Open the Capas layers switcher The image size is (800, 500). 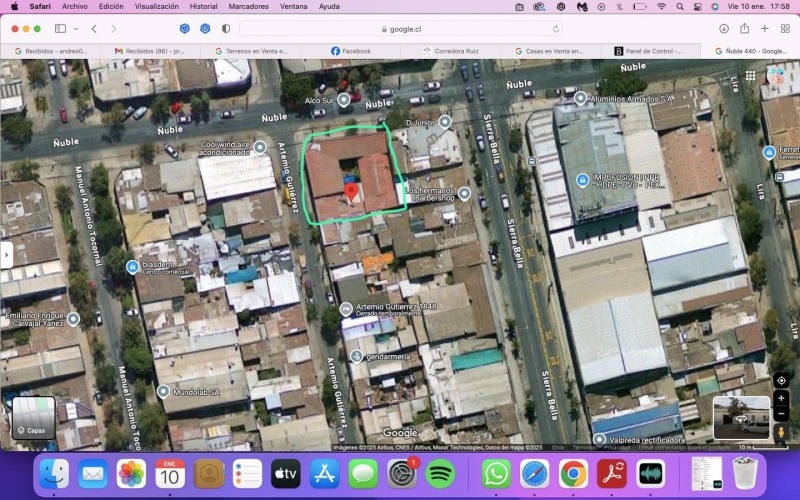pos(34,418)
